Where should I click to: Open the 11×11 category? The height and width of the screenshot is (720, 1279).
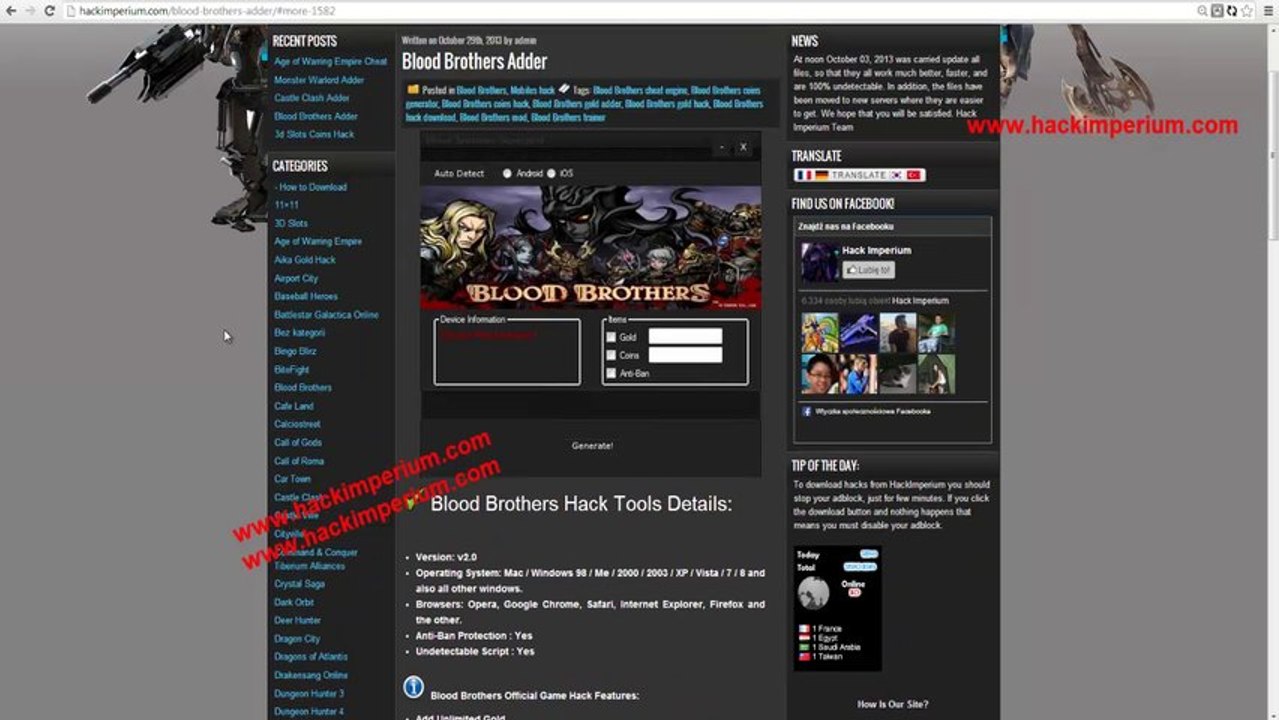[x=286, y=205]
